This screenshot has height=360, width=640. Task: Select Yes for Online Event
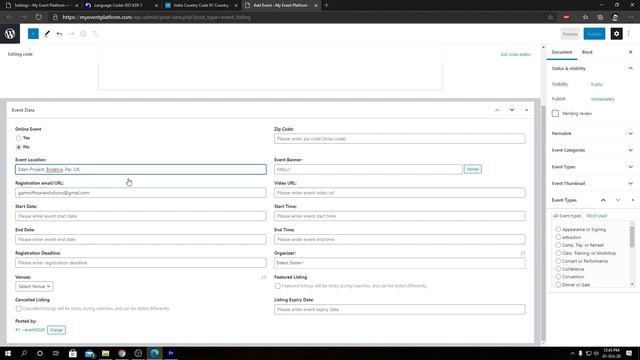18,138
